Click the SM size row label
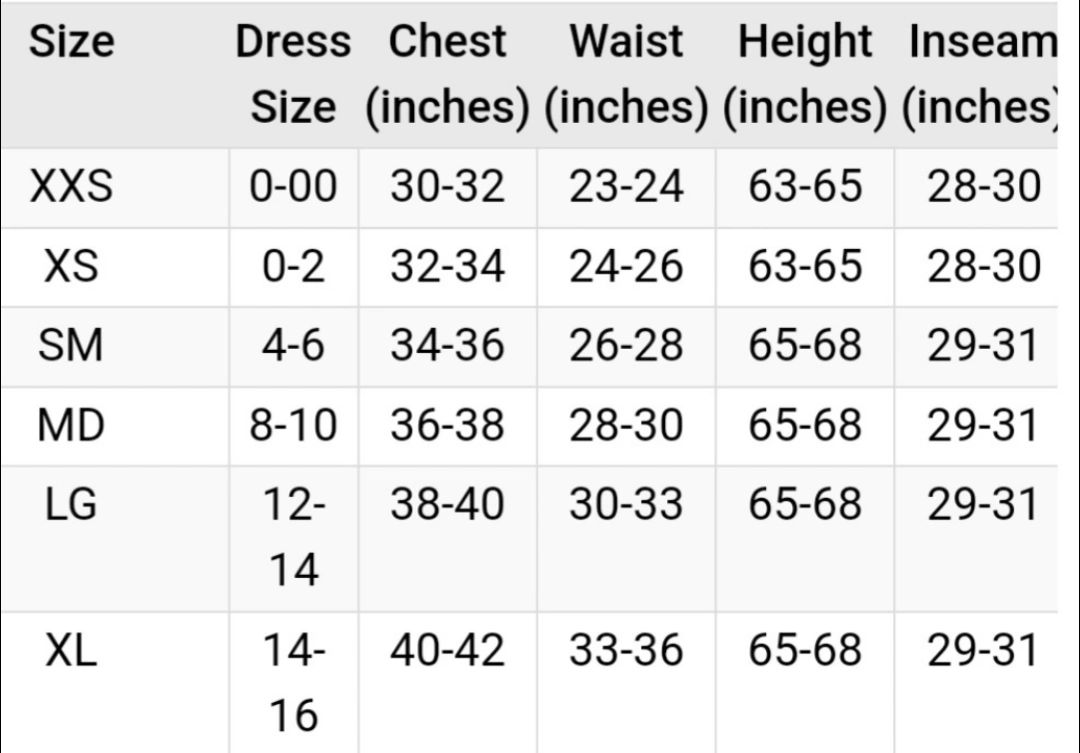The height and width of the screenshot is (753, 1080). pyautogui.click(x=71, y=345)
